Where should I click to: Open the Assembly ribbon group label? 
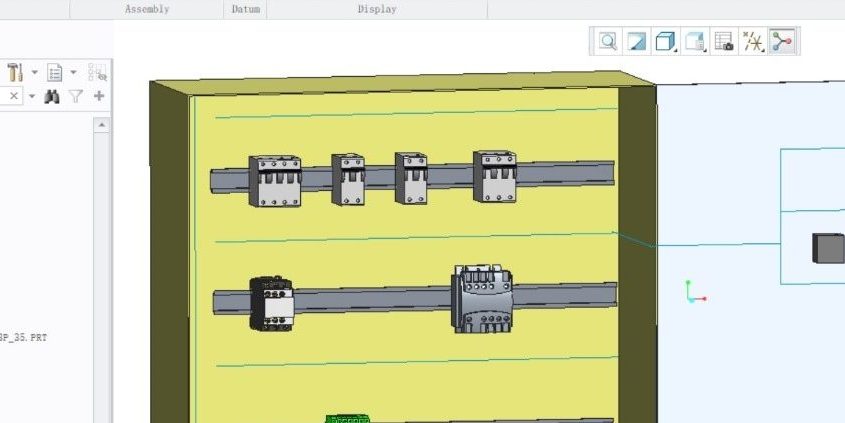(x=147, y=9)
